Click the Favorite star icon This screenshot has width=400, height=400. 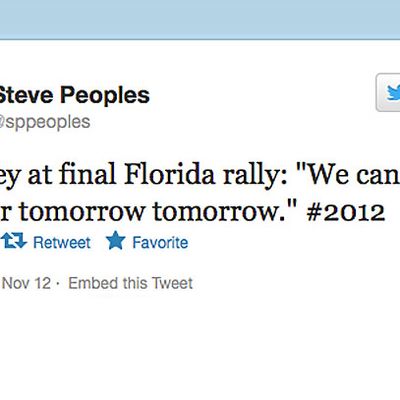116,240
